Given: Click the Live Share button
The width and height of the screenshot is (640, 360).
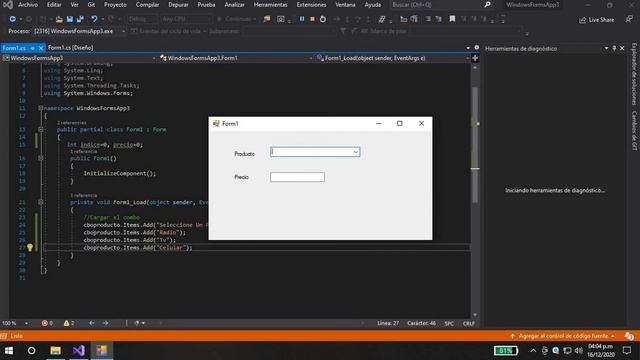Looking at the screenshot, I should 597,20.
